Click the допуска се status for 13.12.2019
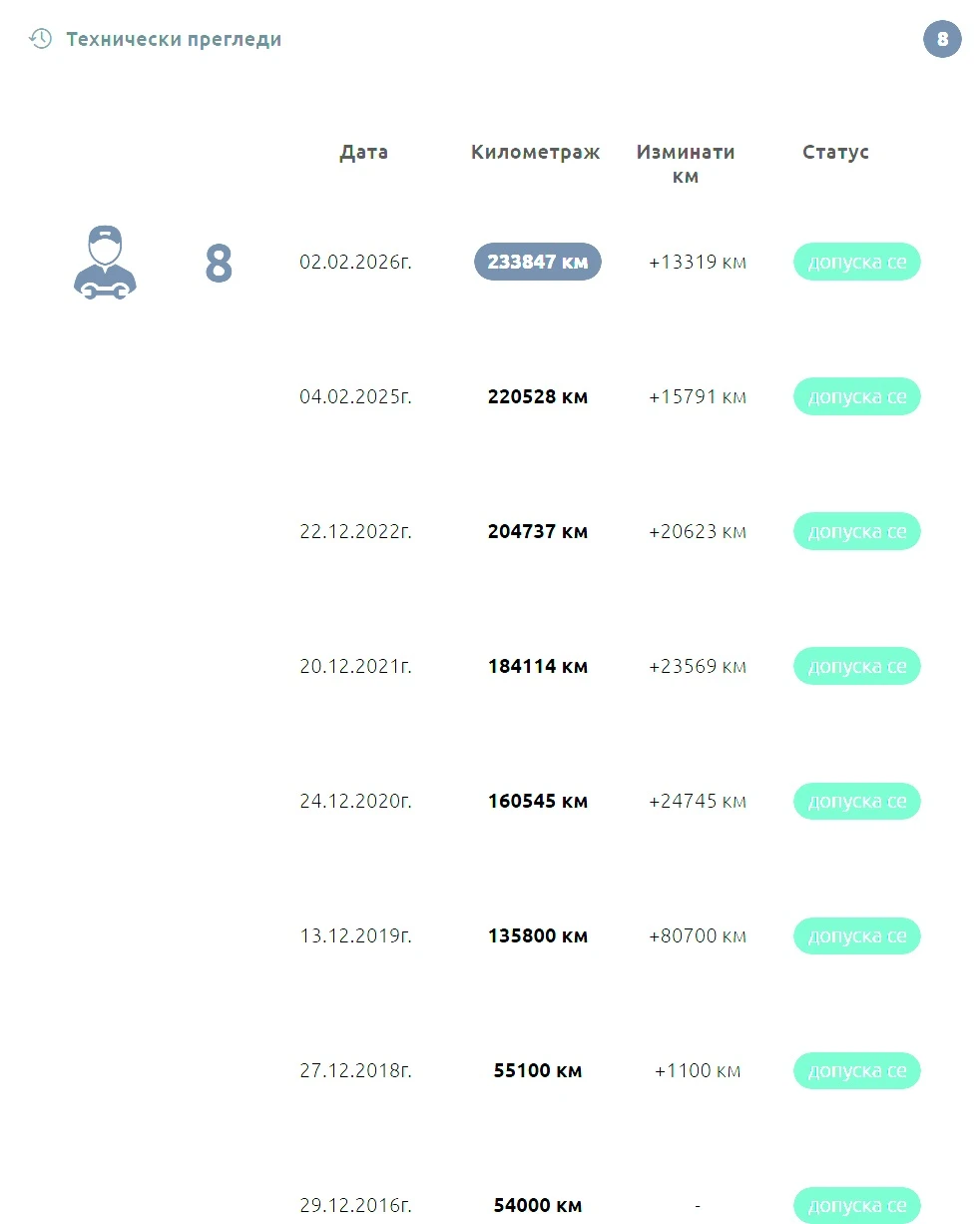980x1224 pixels. click(856, 935)
